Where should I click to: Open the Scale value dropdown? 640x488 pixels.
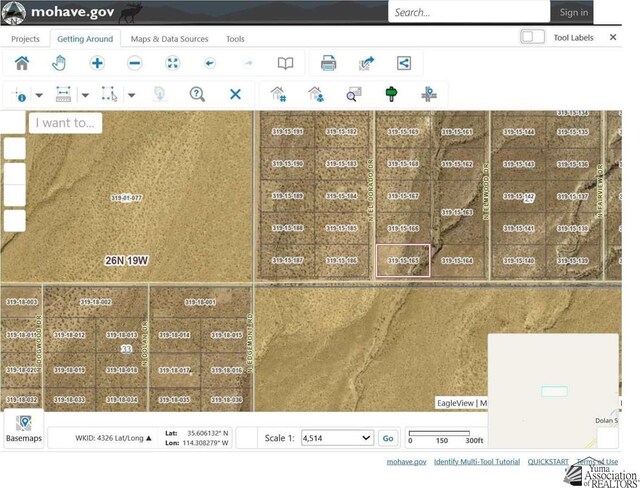(337, 438)
